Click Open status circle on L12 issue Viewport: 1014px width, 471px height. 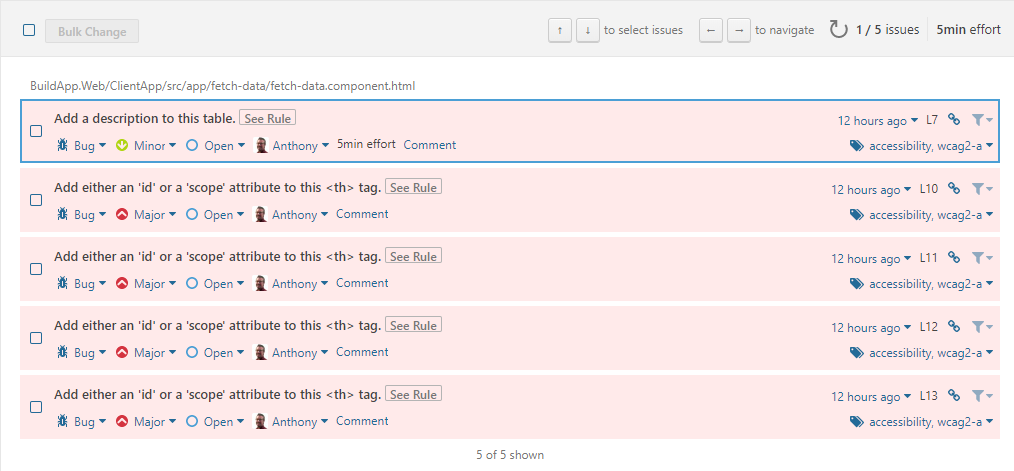[x=191, y=352]
